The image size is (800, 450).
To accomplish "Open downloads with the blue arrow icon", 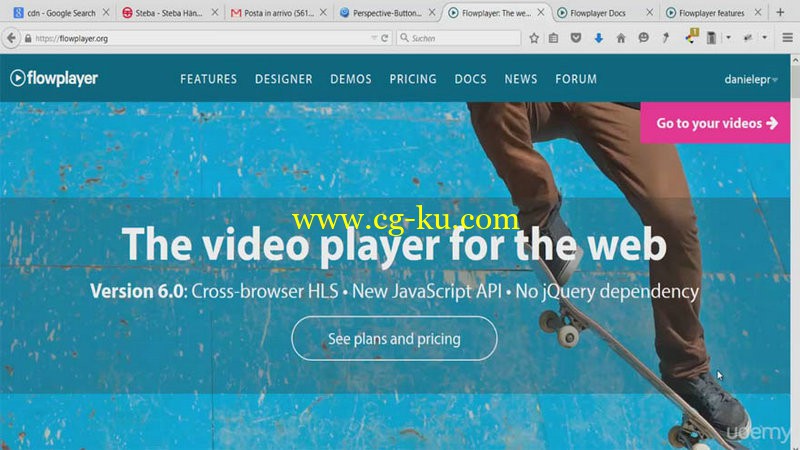I will click(598, 38).
